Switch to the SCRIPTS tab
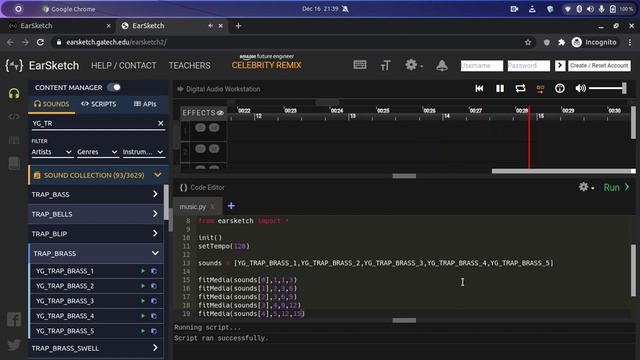The image size is (640, 360). pos(98,104)
